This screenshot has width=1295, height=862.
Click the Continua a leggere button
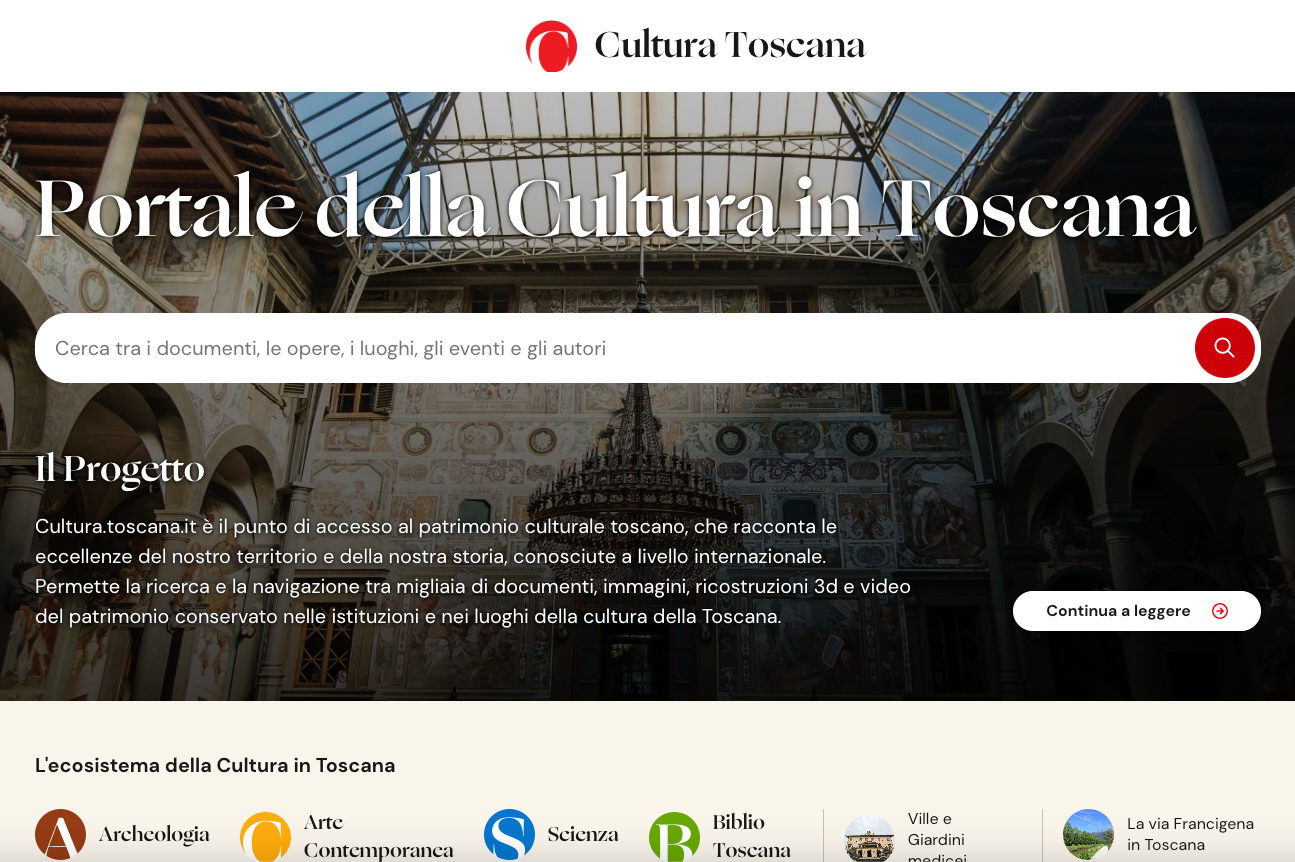point(1137,611)
